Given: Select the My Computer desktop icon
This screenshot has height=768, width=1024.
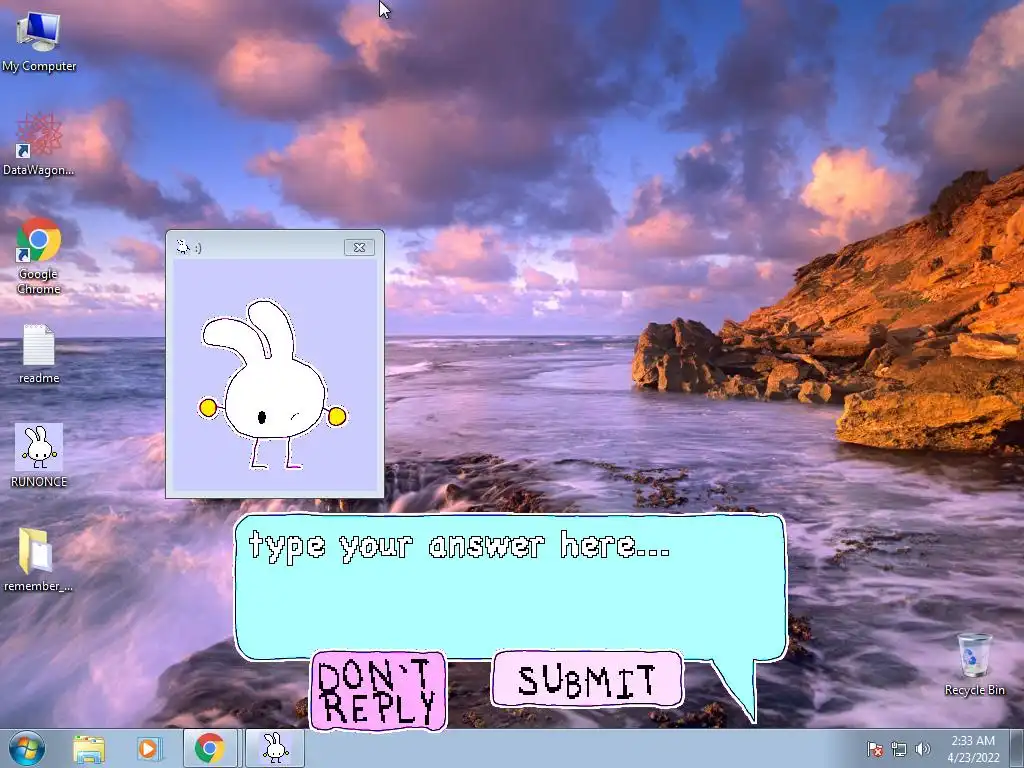Looking at the screenshot, I should pos(39,41).
